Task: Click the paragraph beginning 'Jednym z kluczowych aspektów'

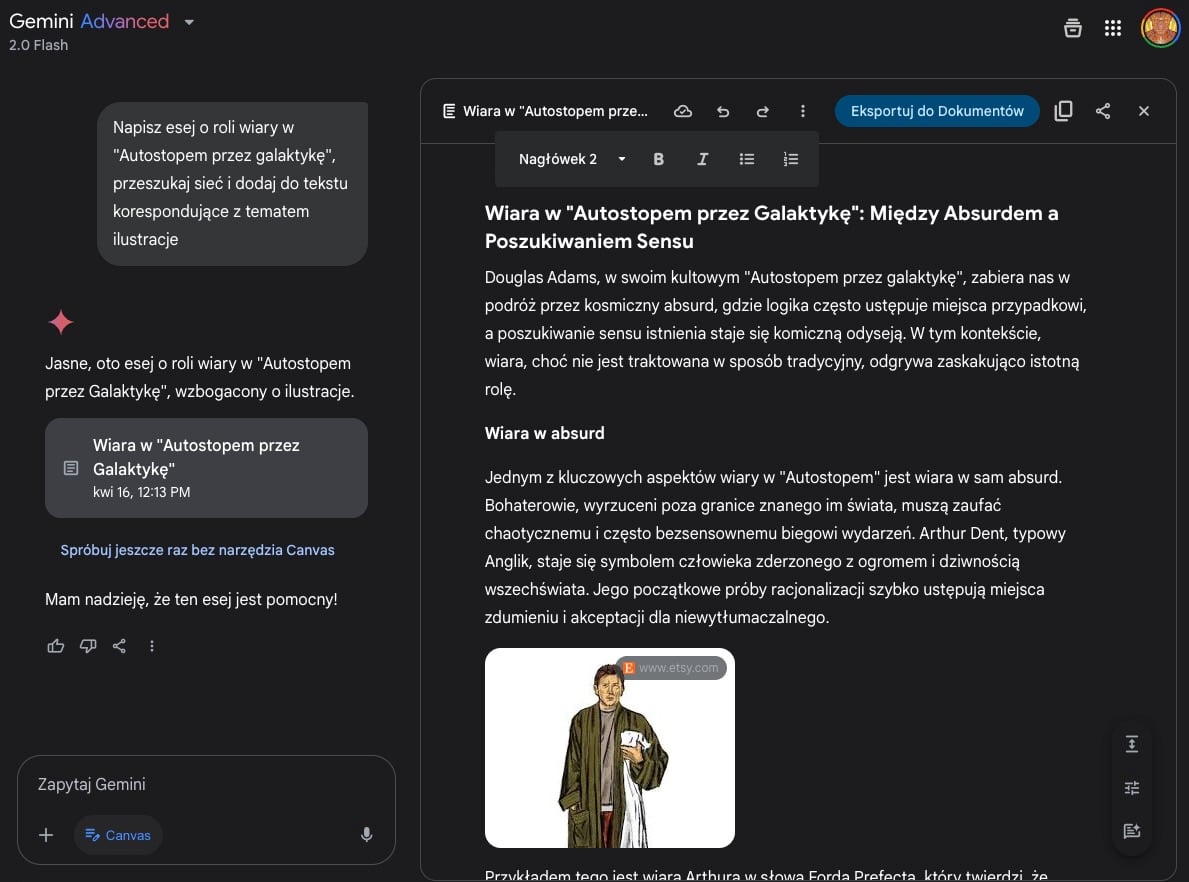Action: tap(775, 548)
